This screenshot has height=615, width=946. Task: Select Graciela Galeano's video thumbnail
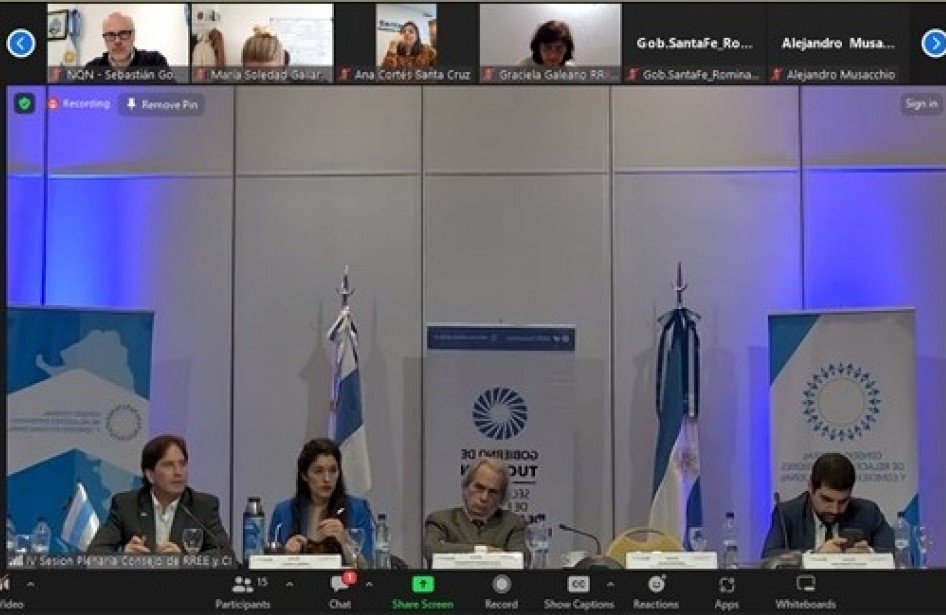click(550, 42)
